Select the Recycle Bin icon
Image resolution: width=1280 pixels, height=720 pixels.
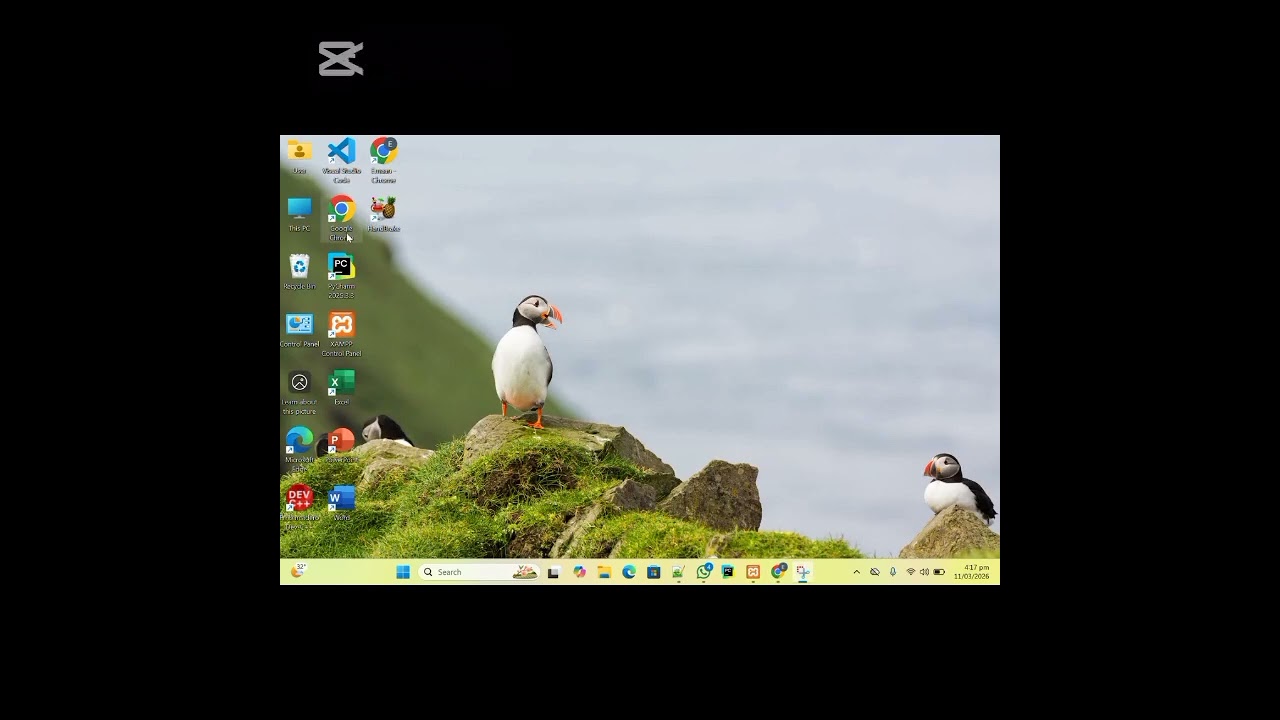click(299, 272)
